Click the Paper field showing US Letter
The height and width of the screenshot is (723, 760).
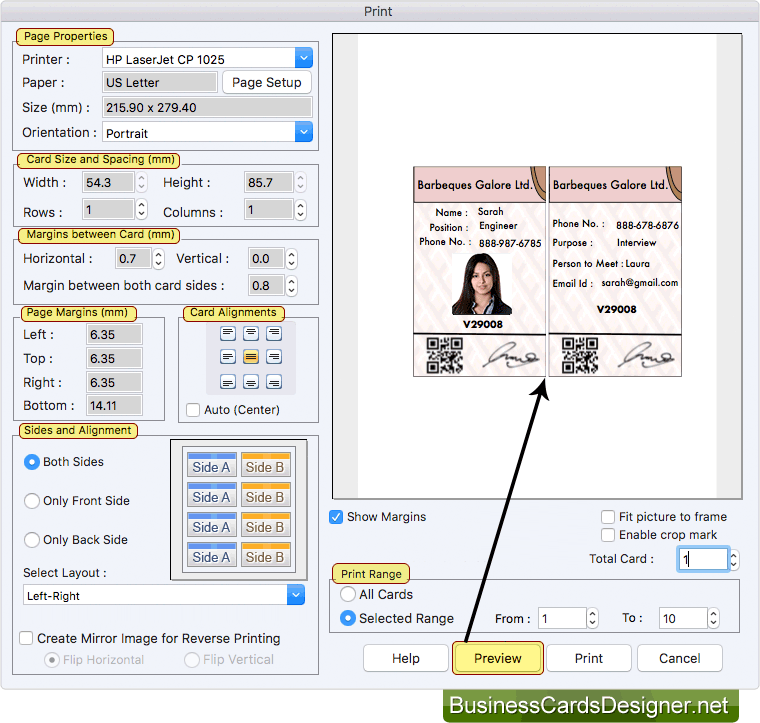(x=159, y=82)
